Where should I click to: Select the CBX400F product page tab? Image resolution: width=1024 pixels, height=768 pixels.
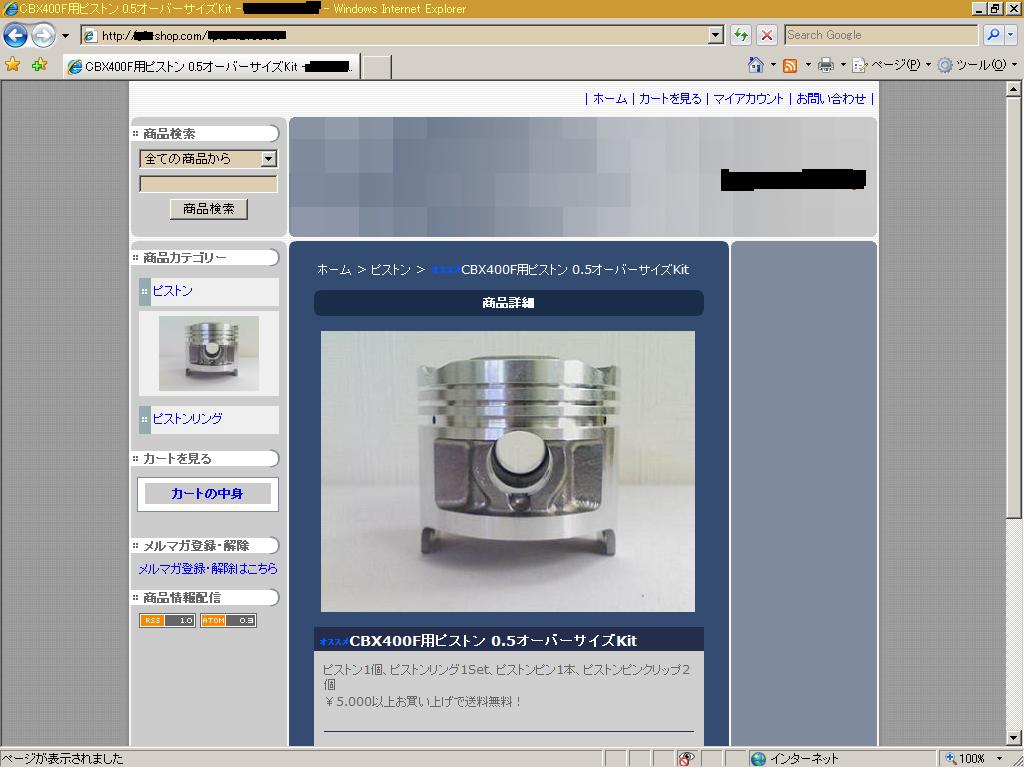(212, 67)
